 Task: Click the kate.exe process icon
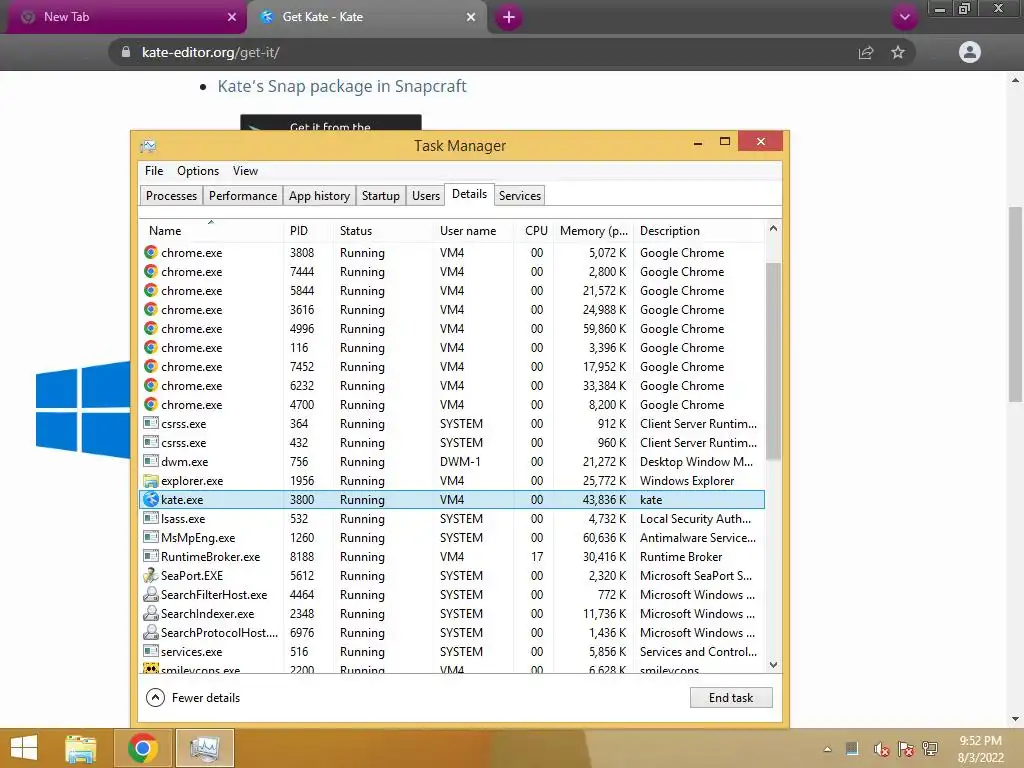click(151, 500)
